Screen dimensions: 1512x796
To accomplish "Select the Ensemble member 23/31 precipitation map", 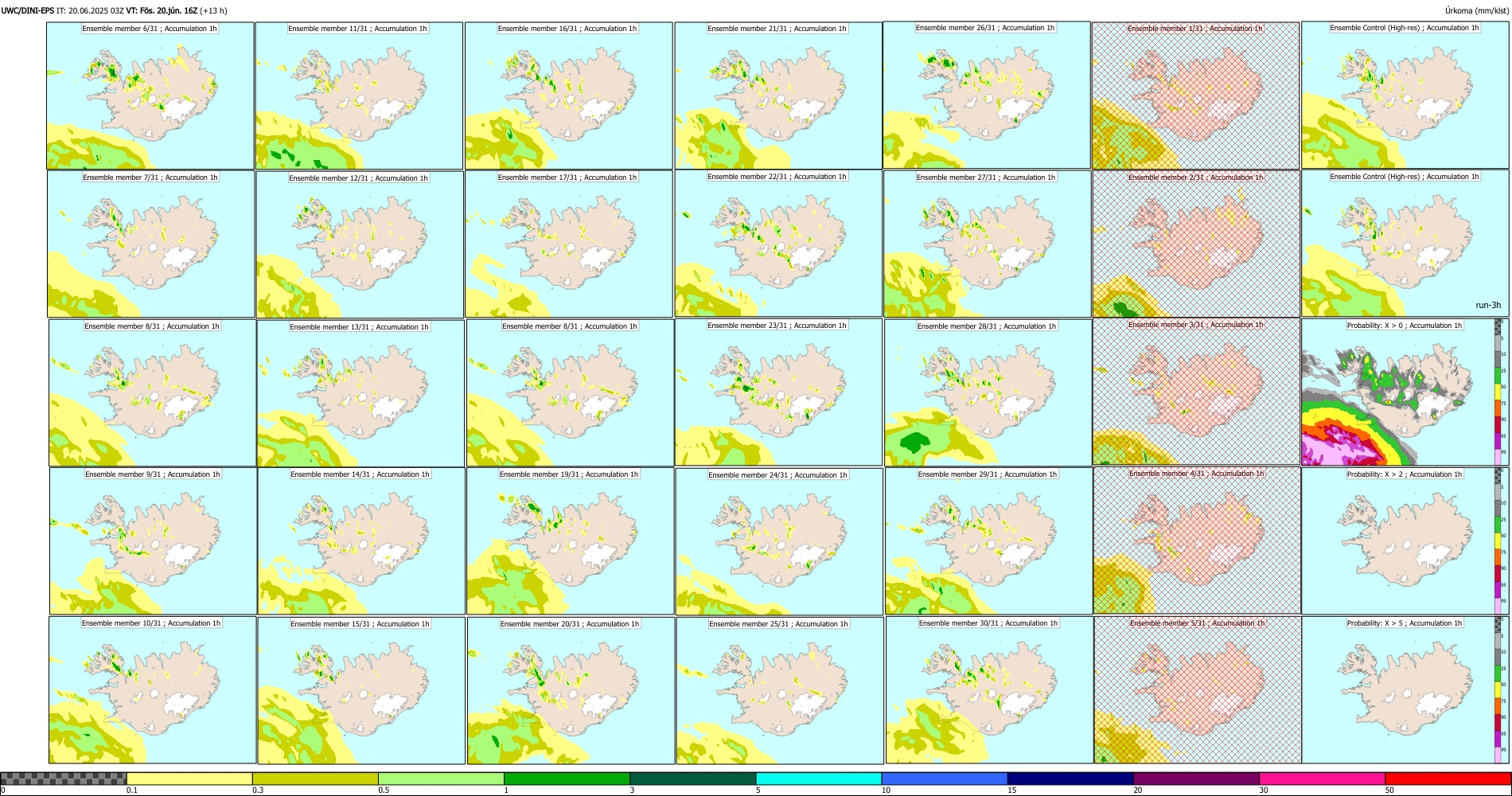I will click(779, 392).
